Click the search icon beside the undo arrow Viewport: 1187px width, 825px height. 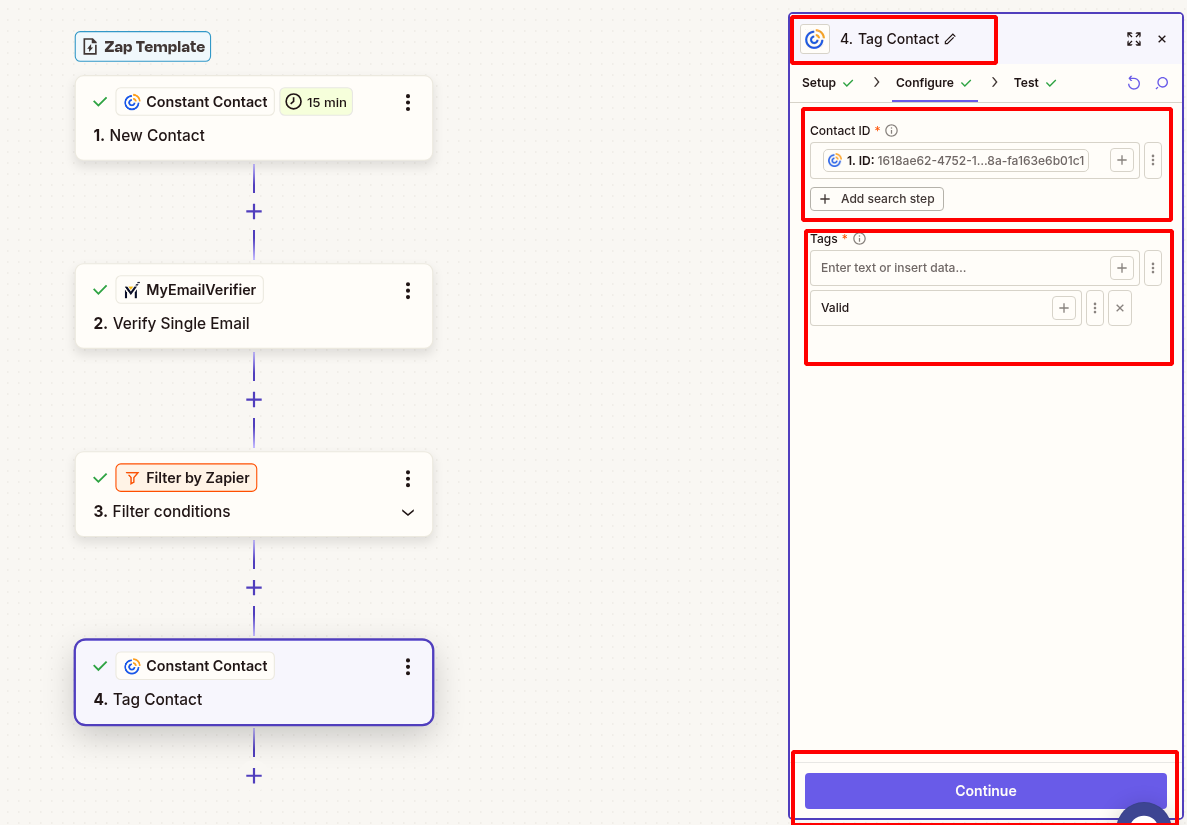coord(1162,83)
